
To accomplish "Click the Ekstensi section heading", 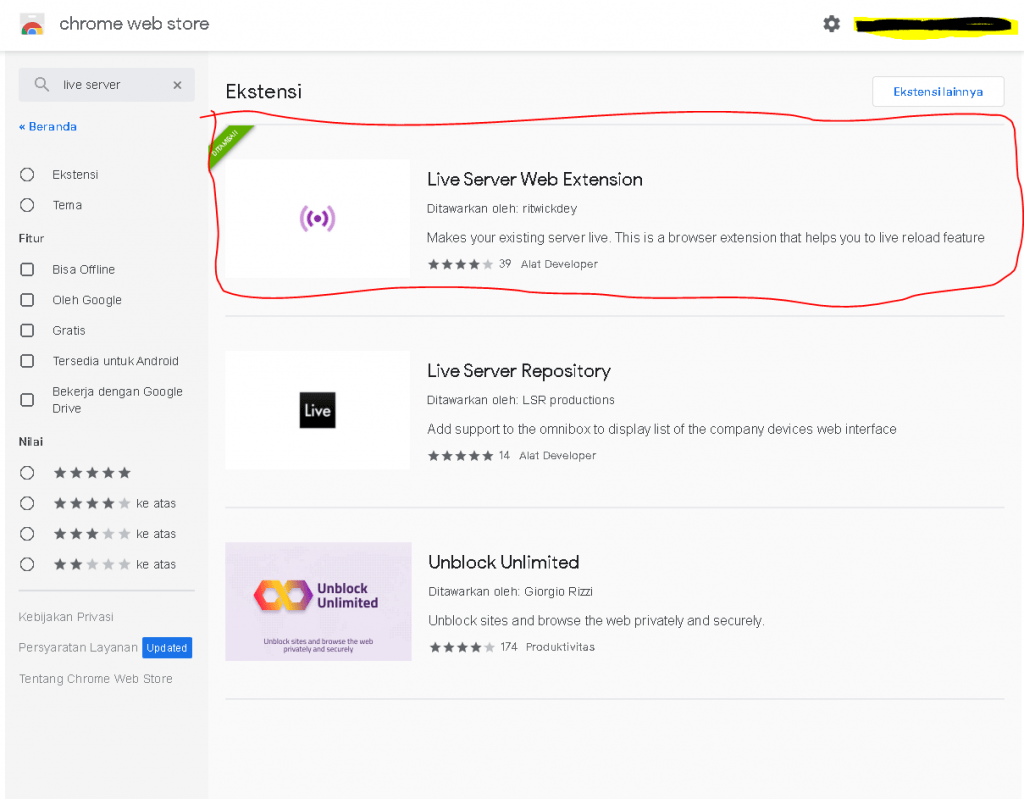I will pyautogui.click(x=263, y=91).
